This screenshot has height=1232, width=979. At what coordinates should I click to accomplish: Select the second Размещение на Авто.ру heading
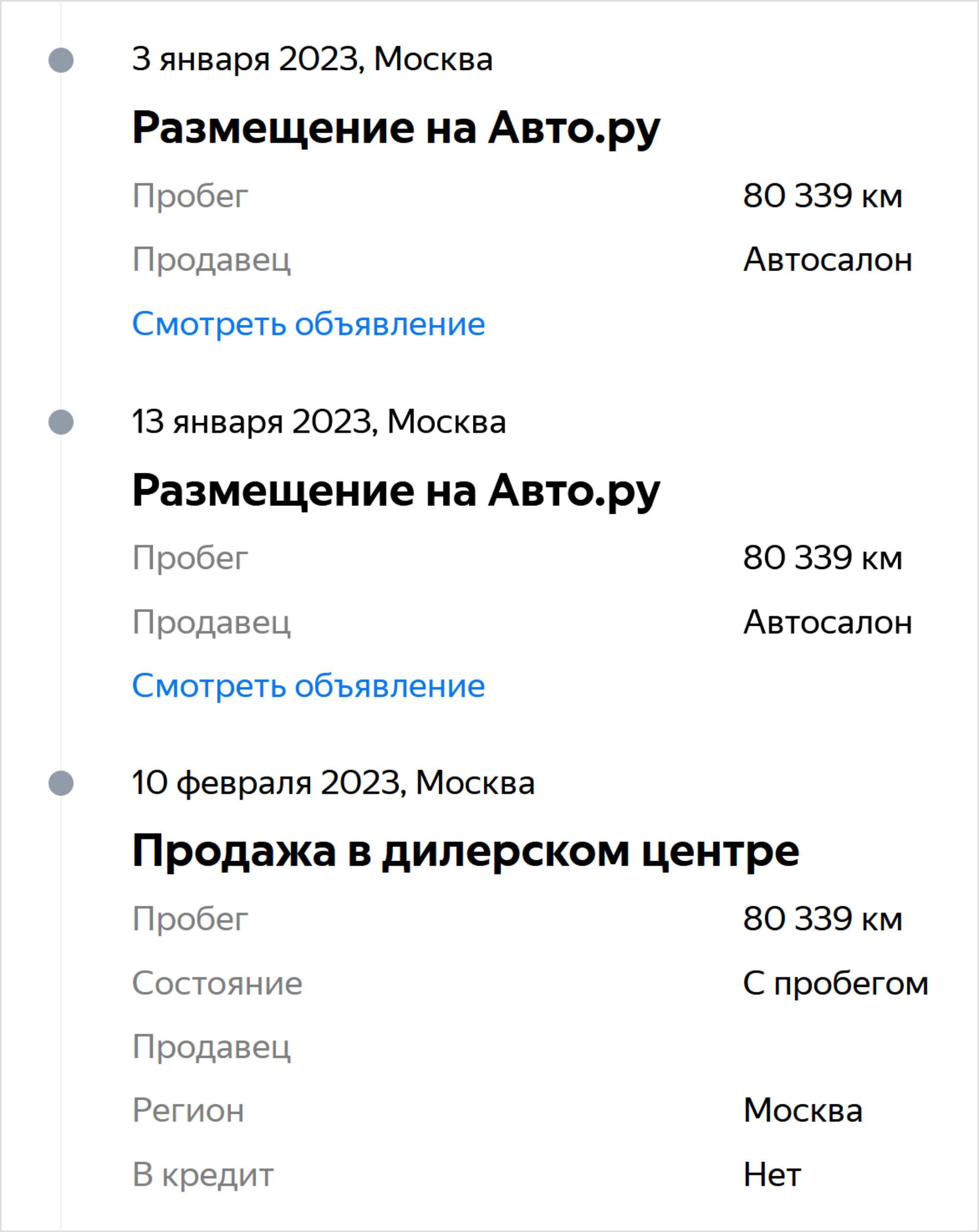coord(396,490)
